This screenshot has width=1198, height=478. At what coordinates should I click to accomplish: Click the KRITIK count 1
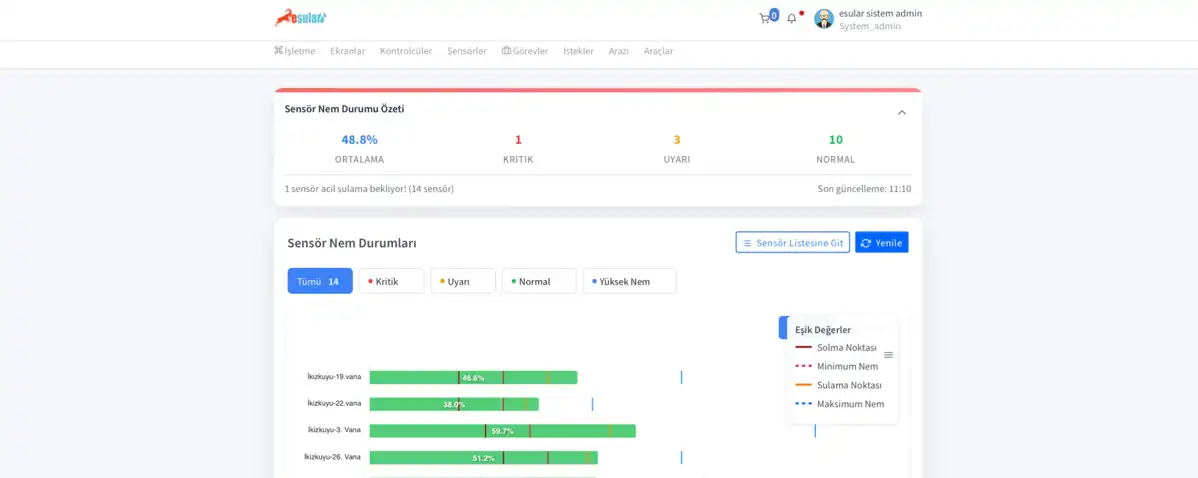[518, 140]
